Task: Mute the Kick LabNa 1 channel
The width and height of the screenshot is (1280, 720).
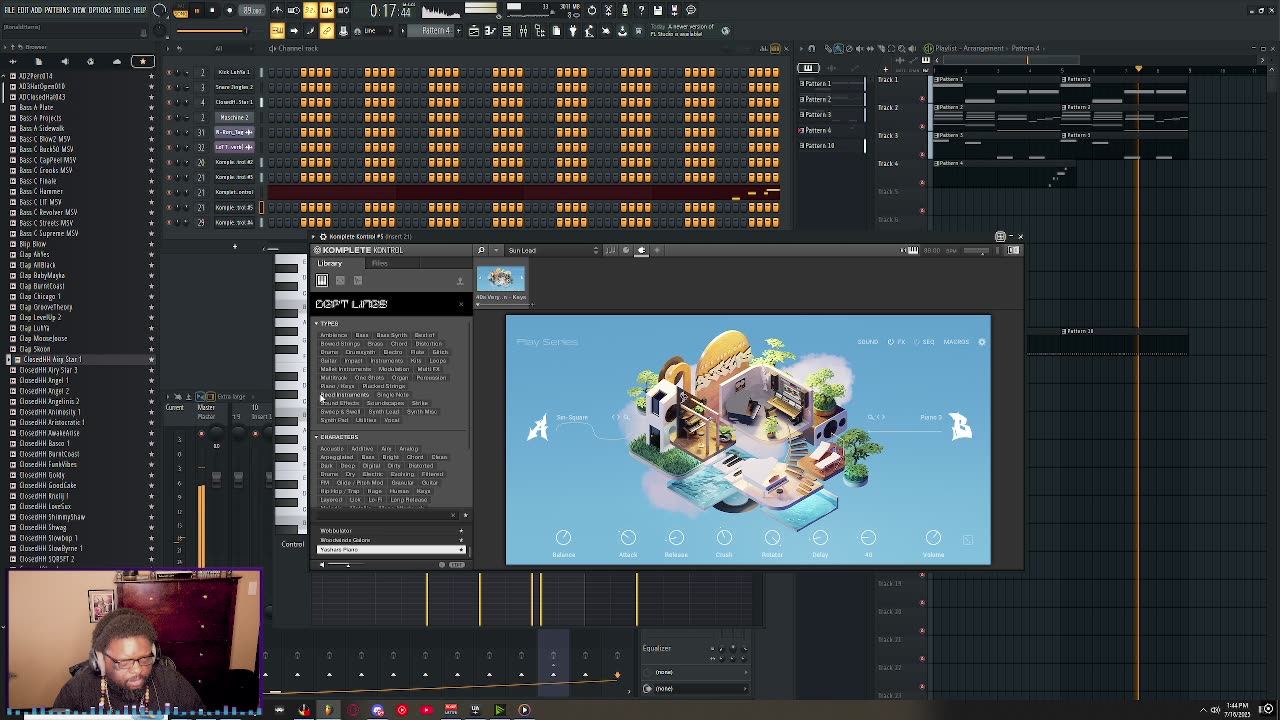Action: coord(171,72)
